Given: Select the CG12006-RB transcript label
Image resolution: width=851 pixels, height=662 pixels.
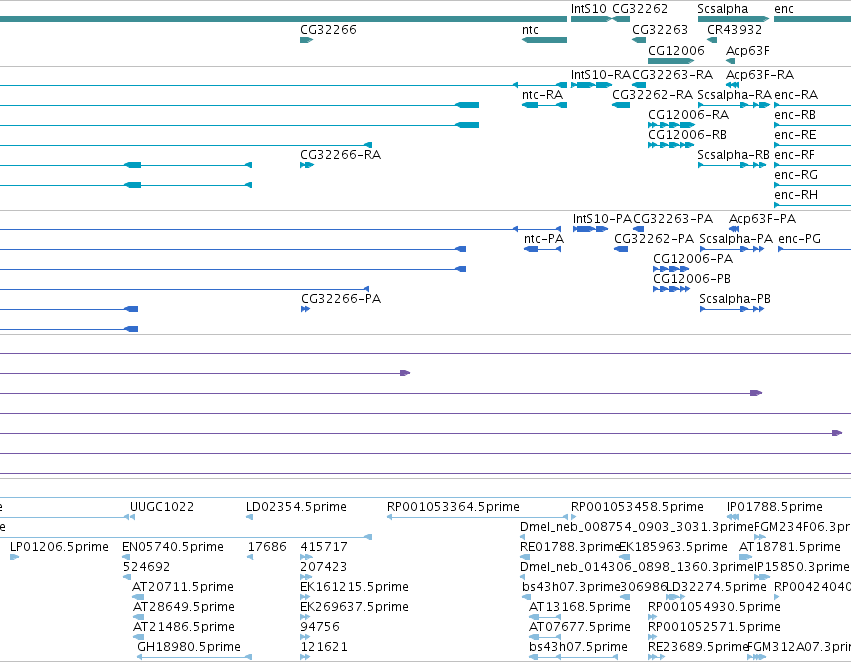Looking at the screenshot, I should click(x=687, y=135).
